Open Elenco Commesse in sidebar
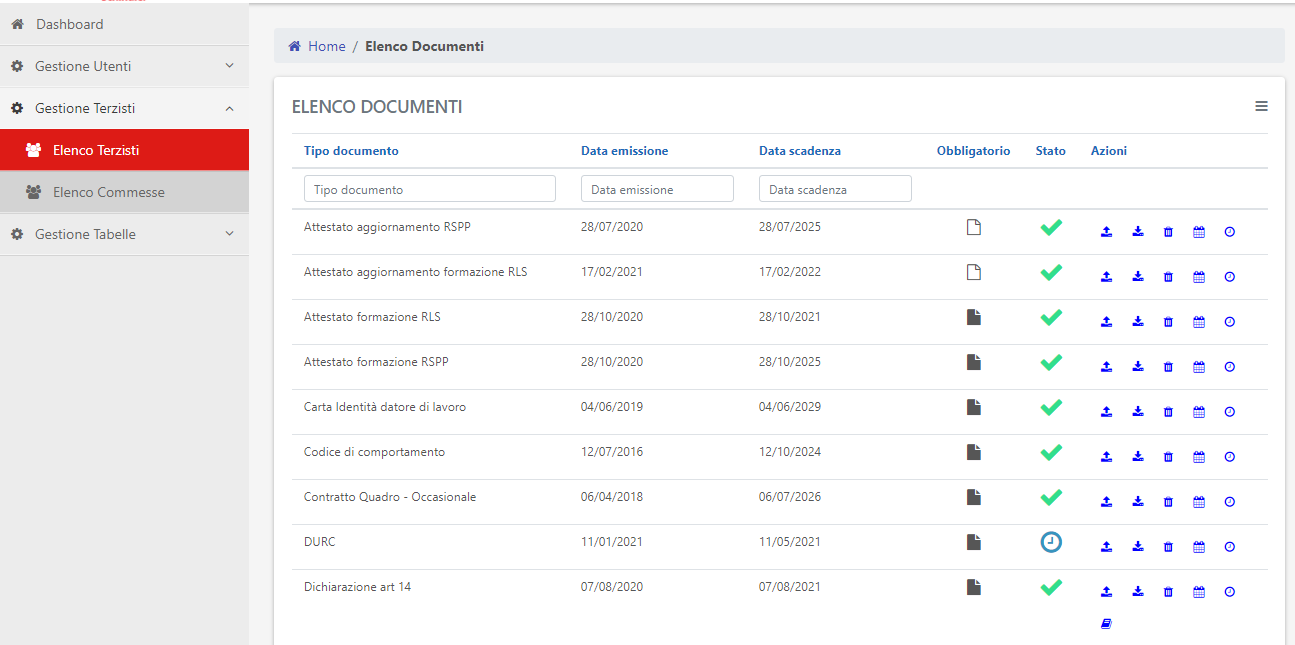 click(x=124, y=192)
